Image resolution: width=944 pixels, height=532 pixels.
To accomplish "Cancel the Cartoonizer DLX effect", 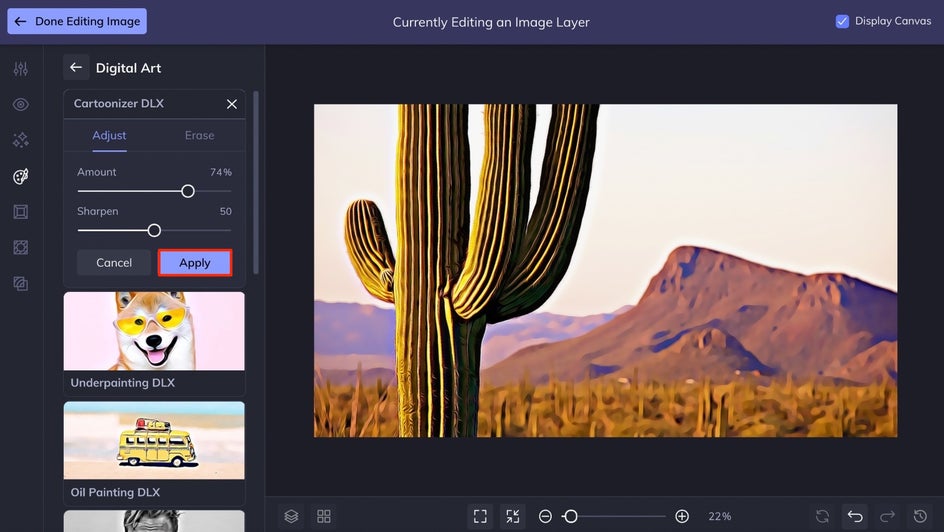I will pyautogui.click(x=114, y=263).
